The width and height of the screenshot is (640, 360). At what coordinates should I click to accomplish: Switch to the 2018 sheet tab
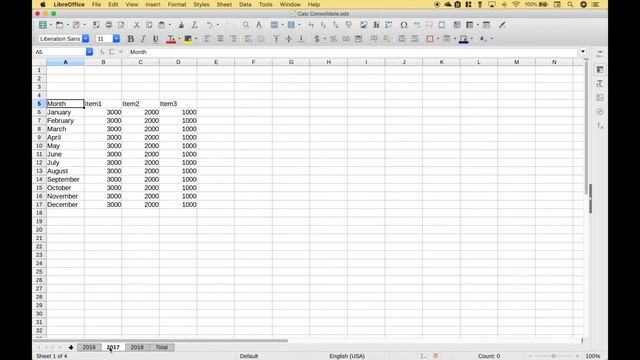137,347
